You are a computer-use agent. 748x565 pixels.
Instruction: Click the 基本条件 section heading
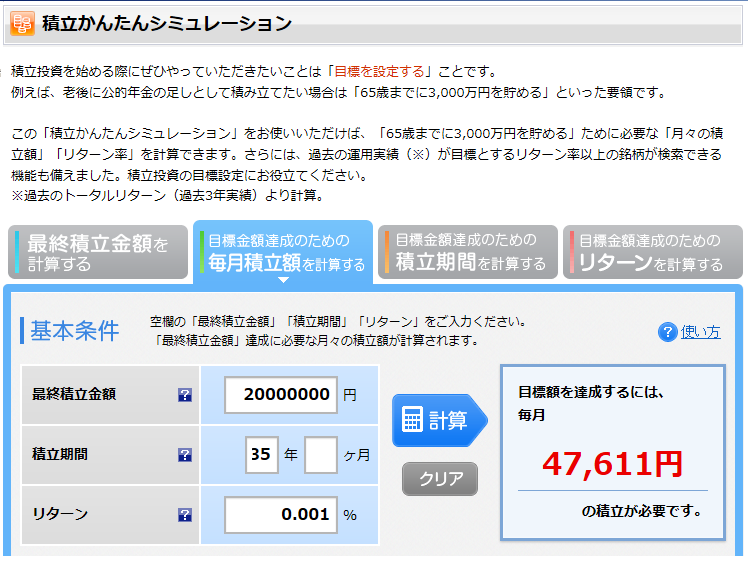coord(74,331)
